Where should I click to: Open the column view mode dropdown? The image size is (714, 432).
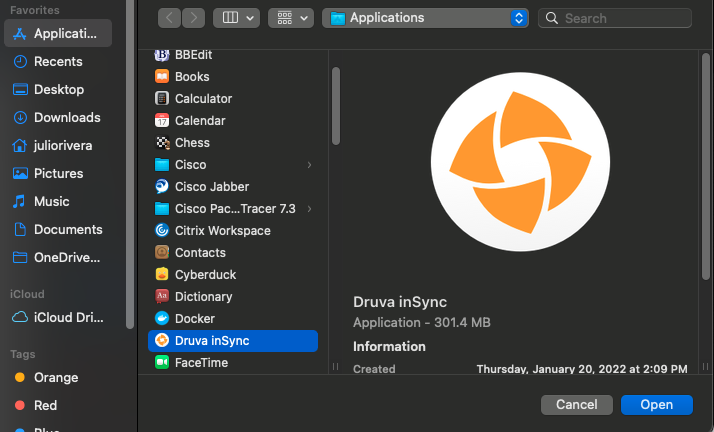(x=236, y=18)
